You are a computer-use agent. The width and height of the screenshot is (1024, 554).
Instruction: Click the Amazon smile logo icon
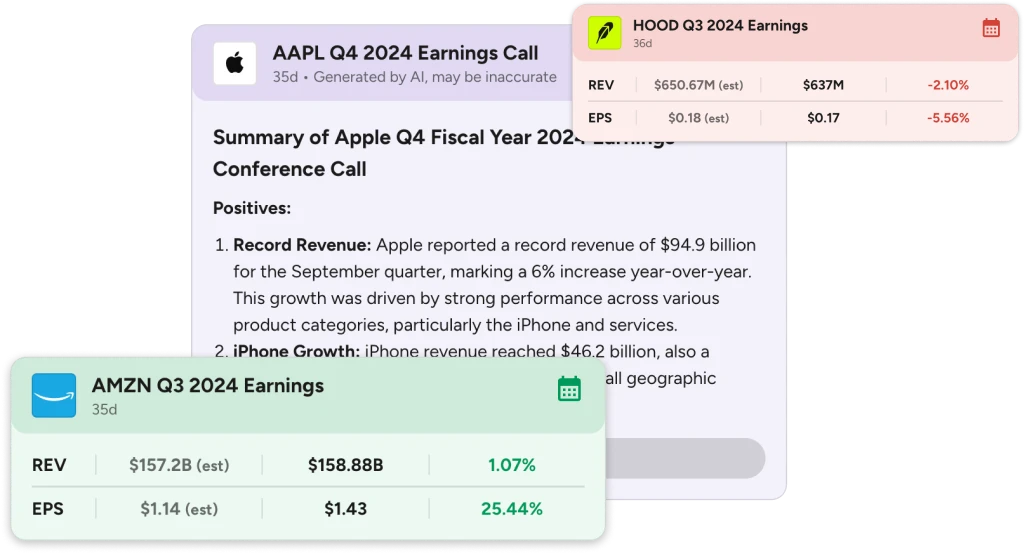(x=54, y=395)
